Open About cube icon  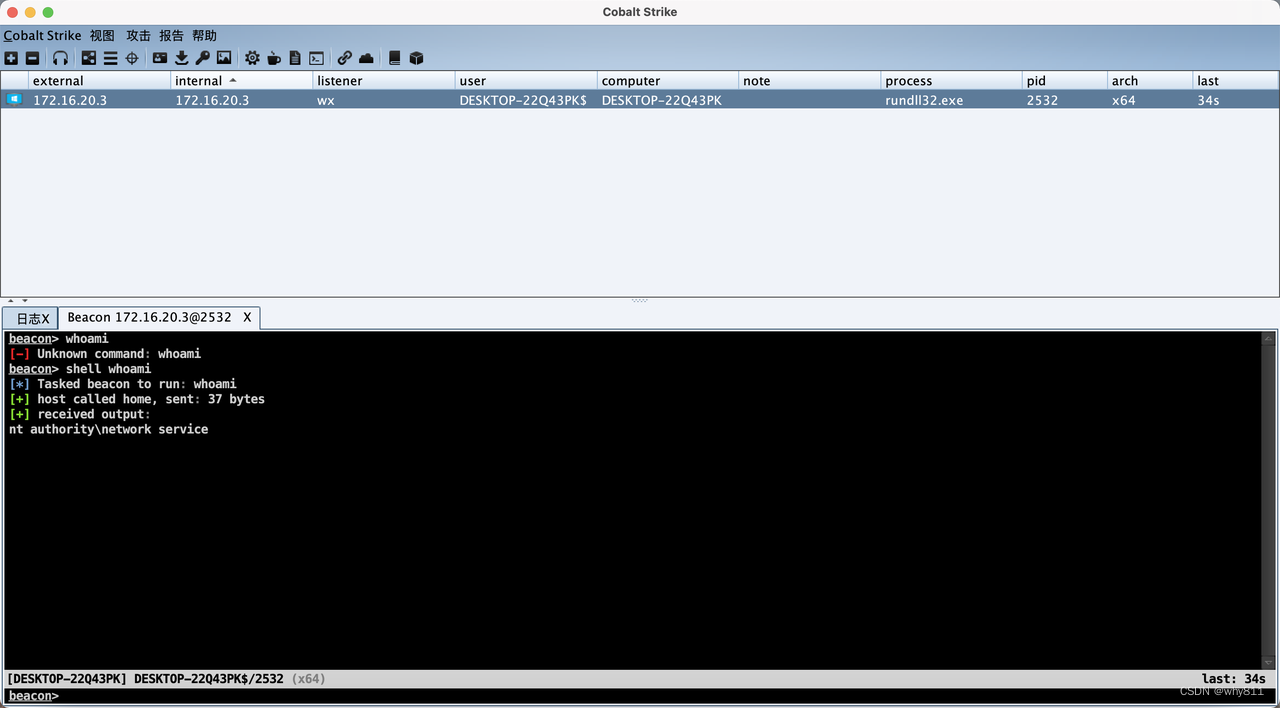coord(417,58)
